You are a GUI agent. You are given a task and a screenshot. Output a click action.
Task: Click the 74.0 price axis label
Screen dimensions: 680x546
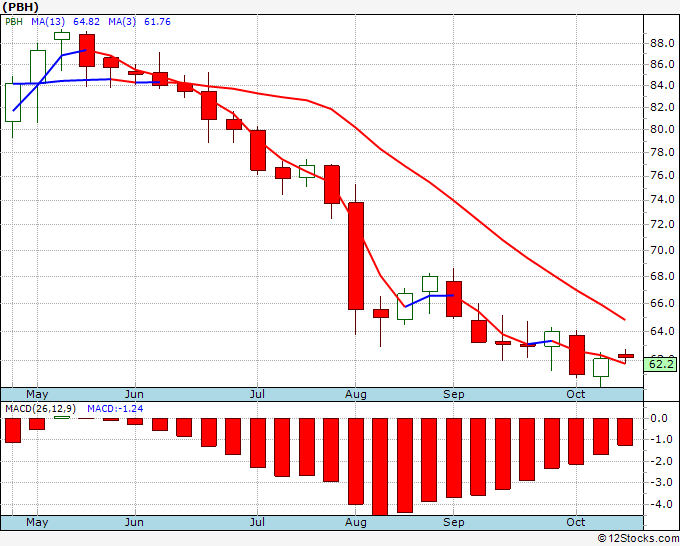pos(662,199)
